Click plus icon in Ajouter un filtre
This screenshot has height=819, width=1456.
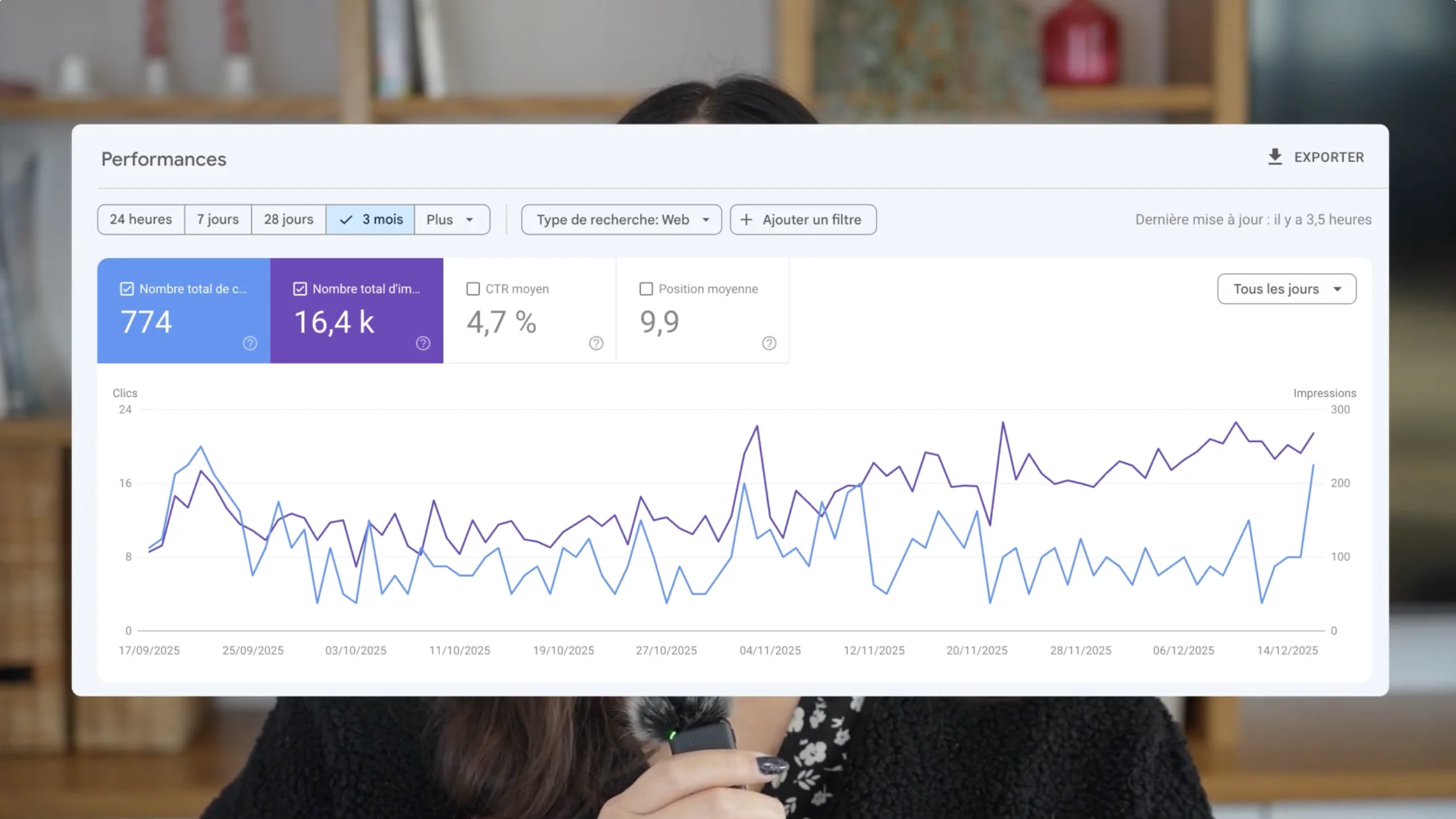tap(746, 220)
